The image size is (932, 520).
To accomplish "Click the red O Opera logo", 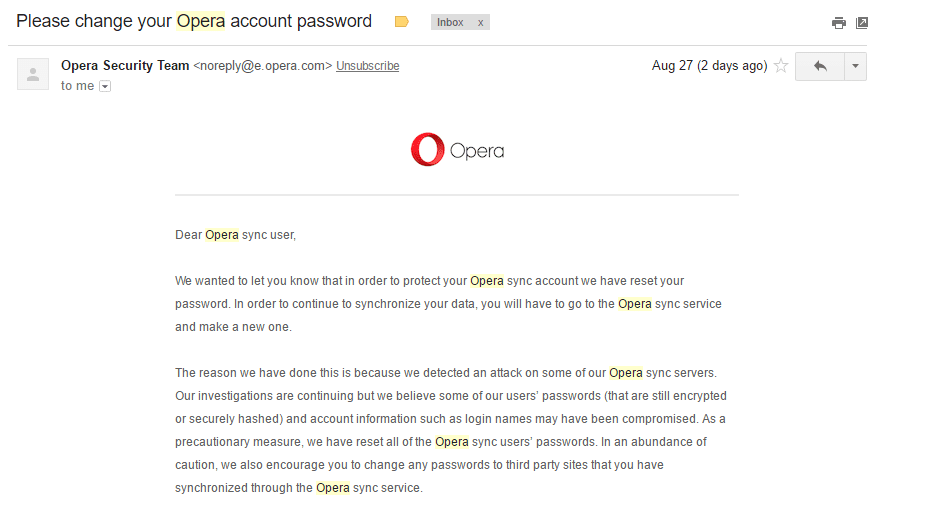I will point(427,149).
